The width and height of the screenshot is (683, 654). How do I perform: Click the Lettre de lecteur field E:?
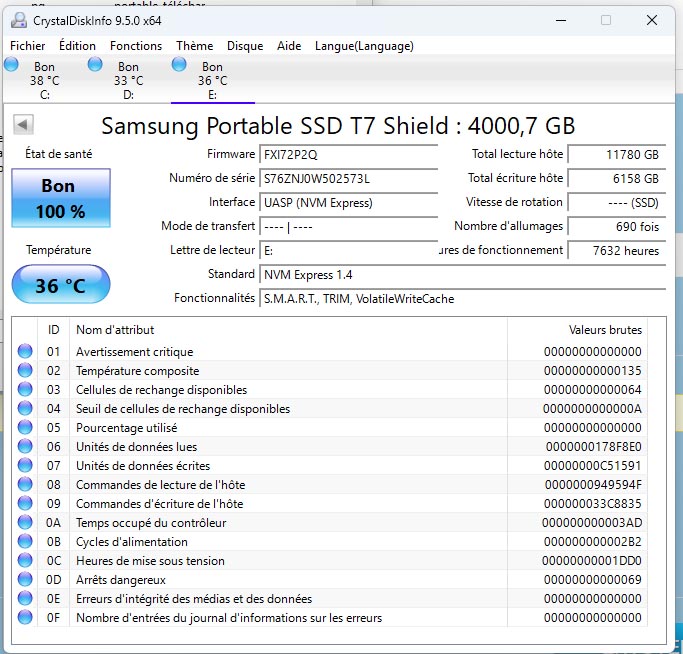point(348,251)
